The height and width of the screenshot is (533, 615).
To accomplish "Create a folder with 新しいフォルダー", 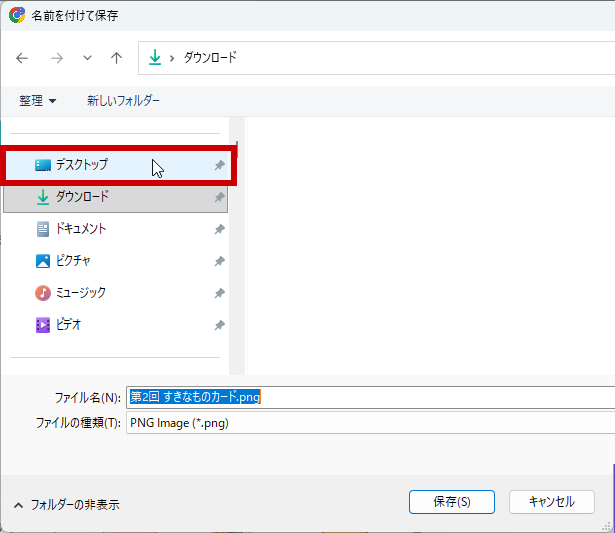I will tap(123, 101).
